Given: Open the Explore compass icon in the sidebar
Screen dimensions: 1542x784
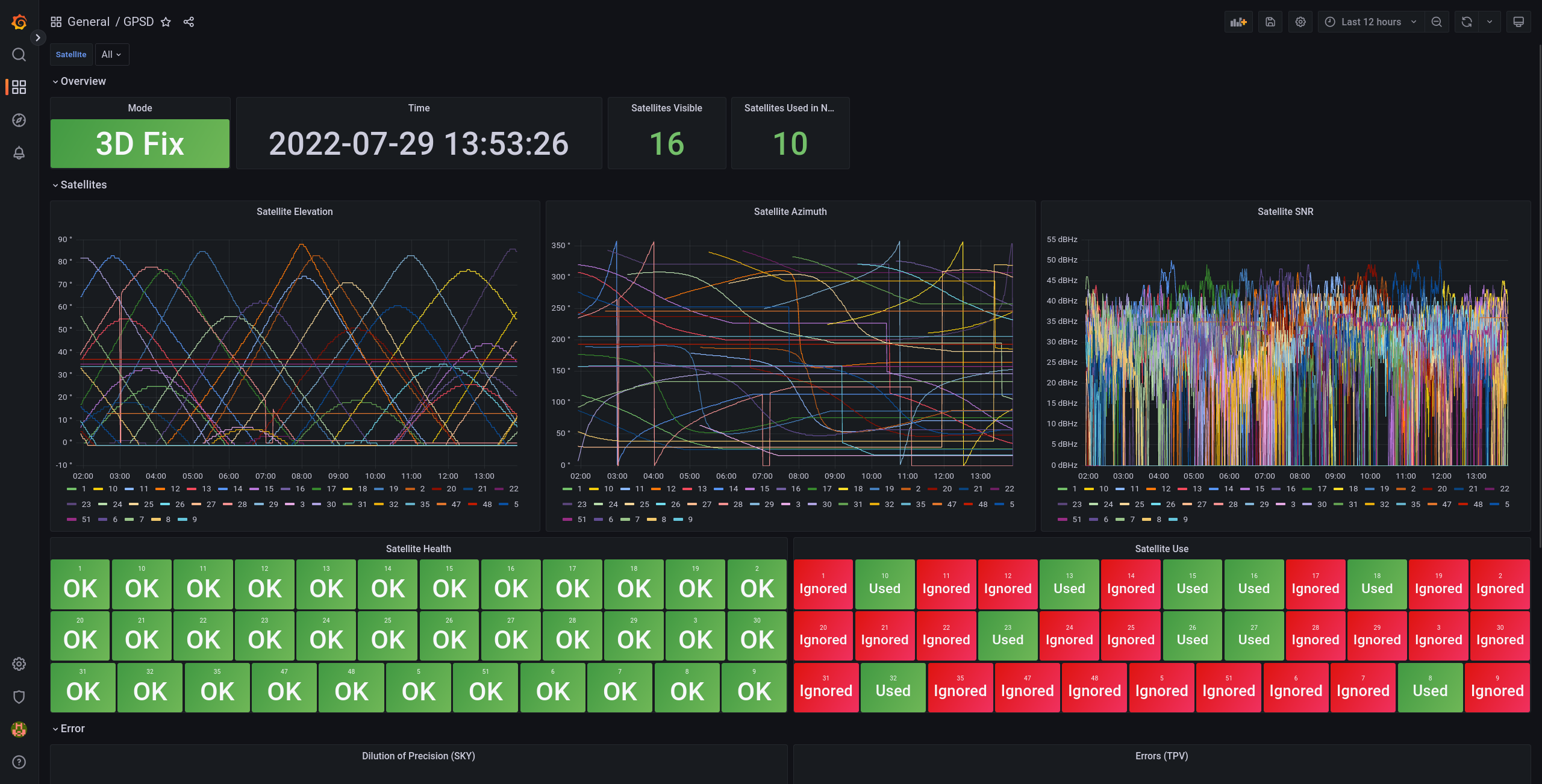Looking at the screenshot, I should pyautogui.click(x=19, y=120).
